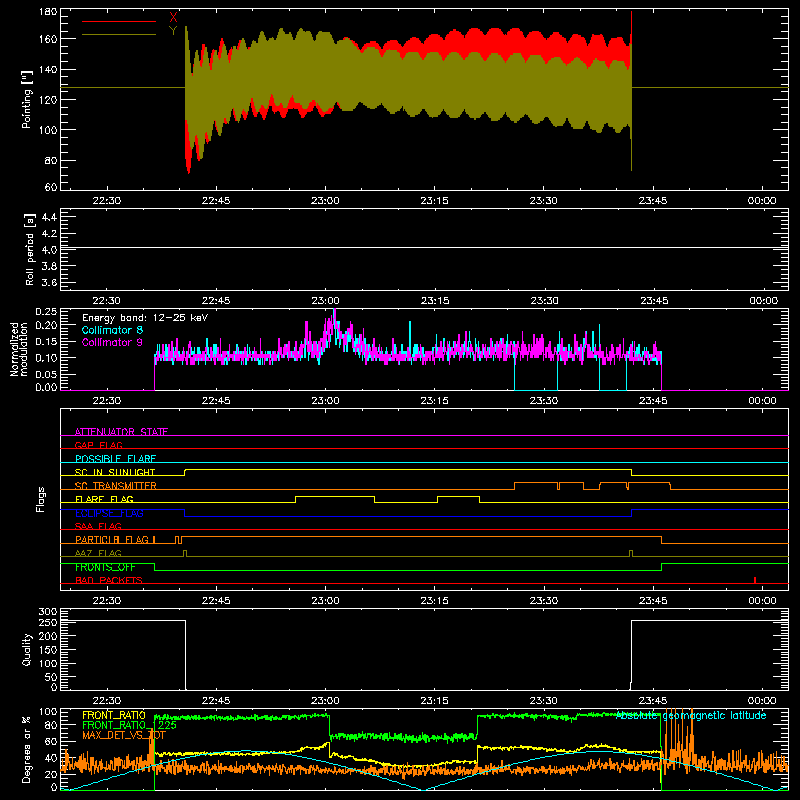Click the 180 tick on Pointing axis
The height and width of the screenshot is (800, 800).
(x=48, y=12)
